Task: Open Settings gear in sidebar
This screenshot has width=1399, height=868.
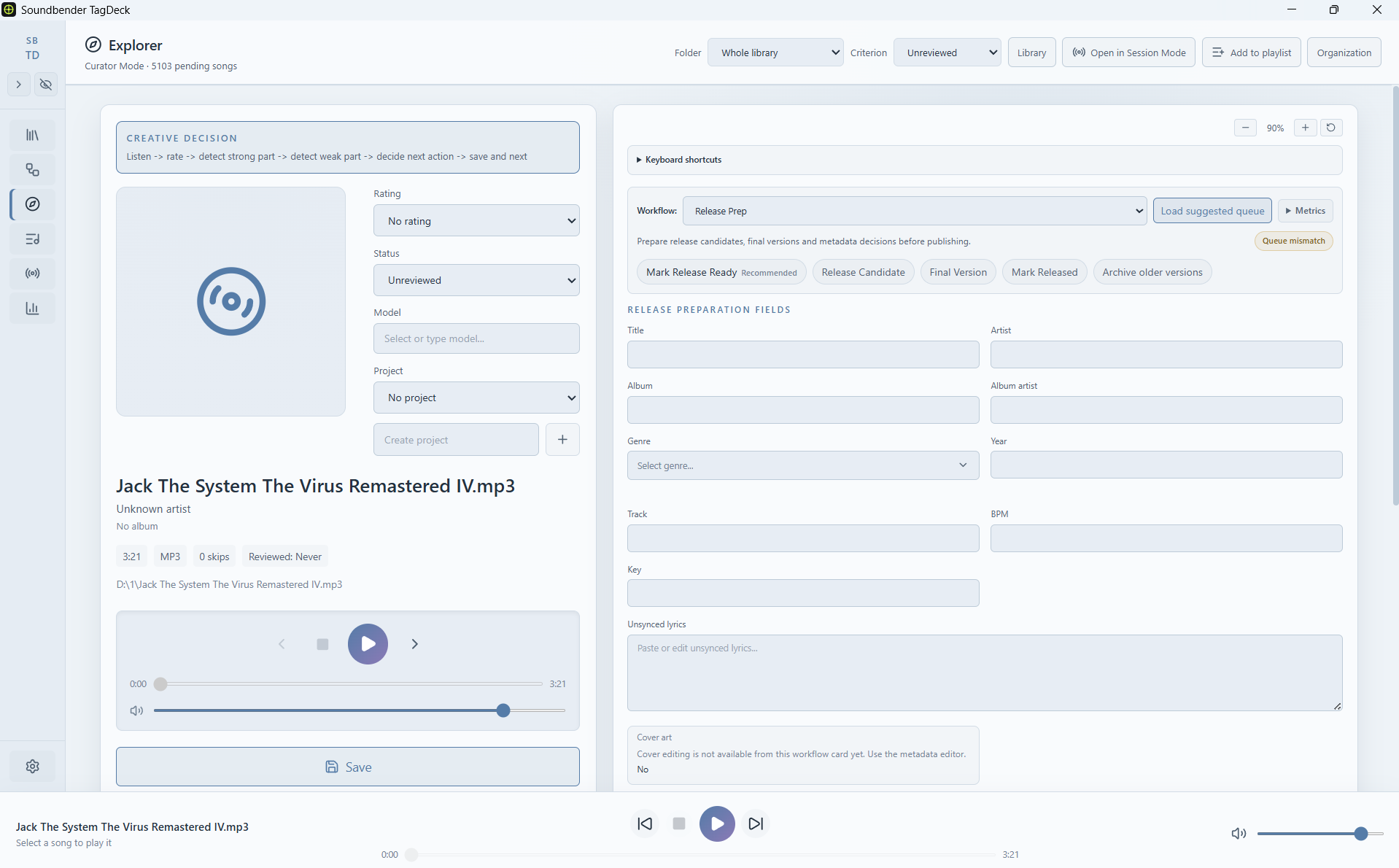Action: click(x=32, y=767)
